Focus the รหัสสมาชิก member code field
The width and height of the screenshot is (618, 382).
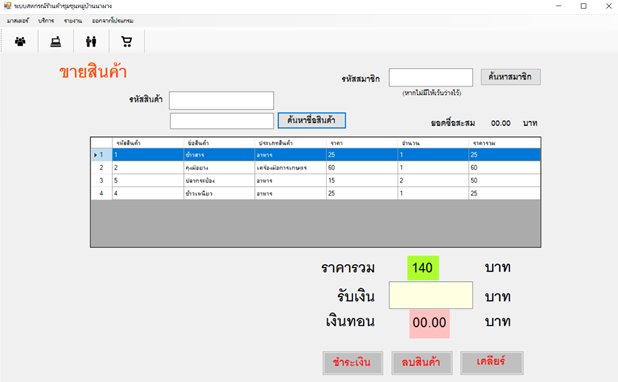coord(431,77)
